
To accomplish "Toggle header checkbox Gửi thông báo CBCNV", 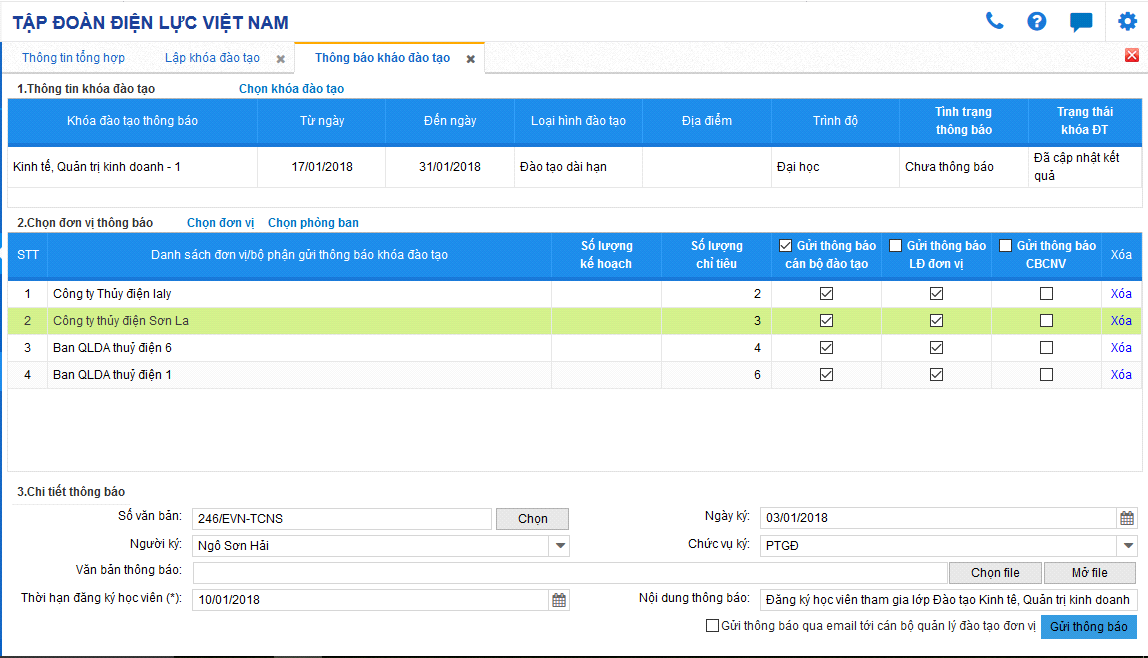I will pos(1006,246).
